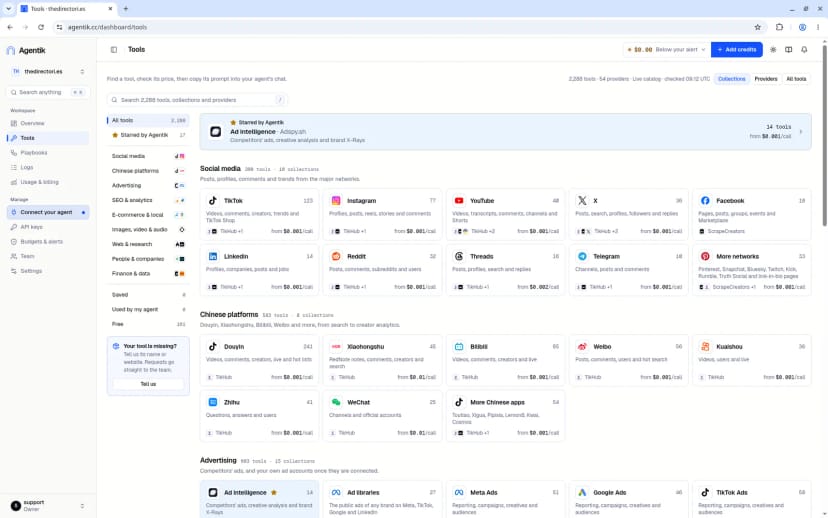Filter by Finance & data category
Image resolution: width=828 pixels, height=518 pixels.
[x=148, y=274]
